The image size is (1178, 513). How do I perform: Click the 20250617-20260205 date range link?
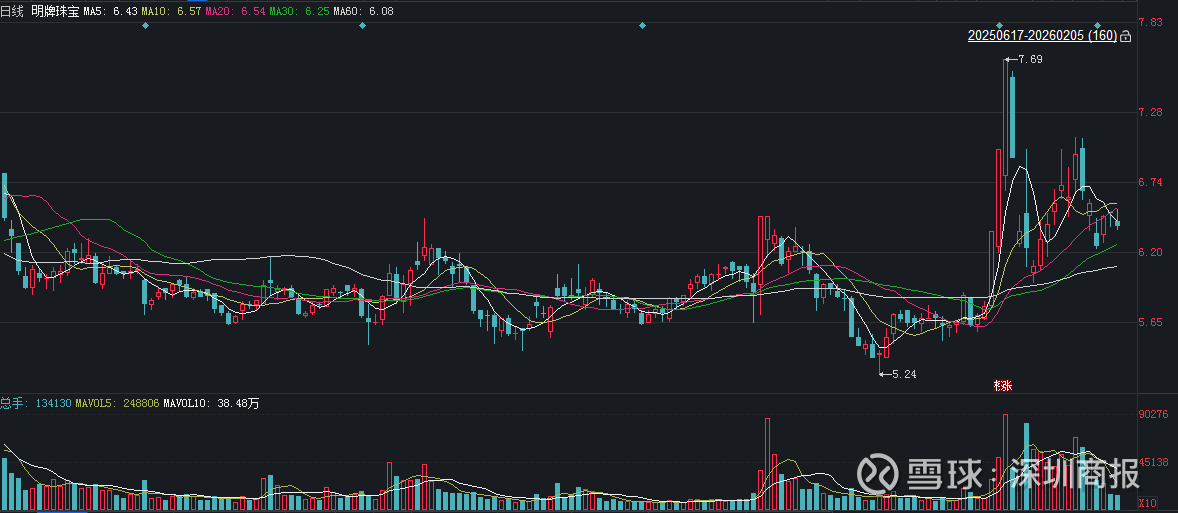pyautogui.click(x=1042, y=36)
